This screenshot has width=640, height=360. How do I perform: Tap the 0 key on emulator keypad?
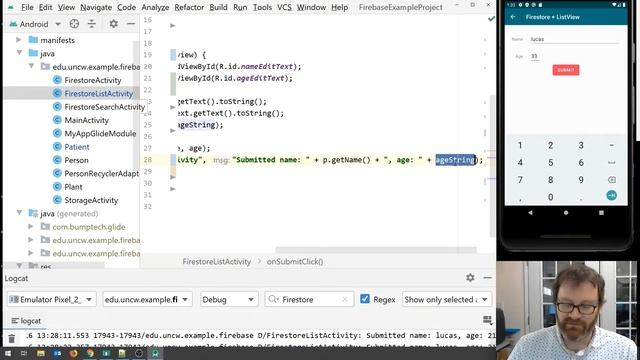coord(550,197)
